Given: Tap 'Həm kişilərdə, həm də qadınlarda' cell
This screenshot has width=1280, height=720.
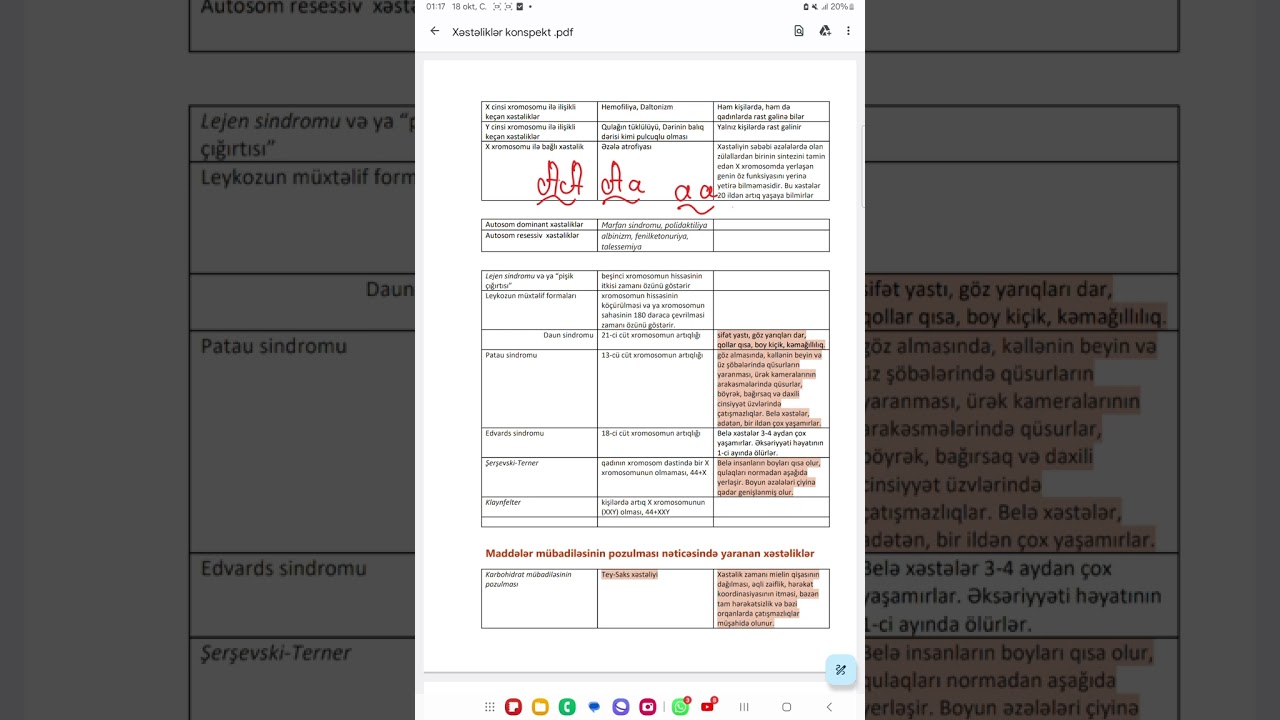Looking at the screenshot, I should (x=771, y=112).
